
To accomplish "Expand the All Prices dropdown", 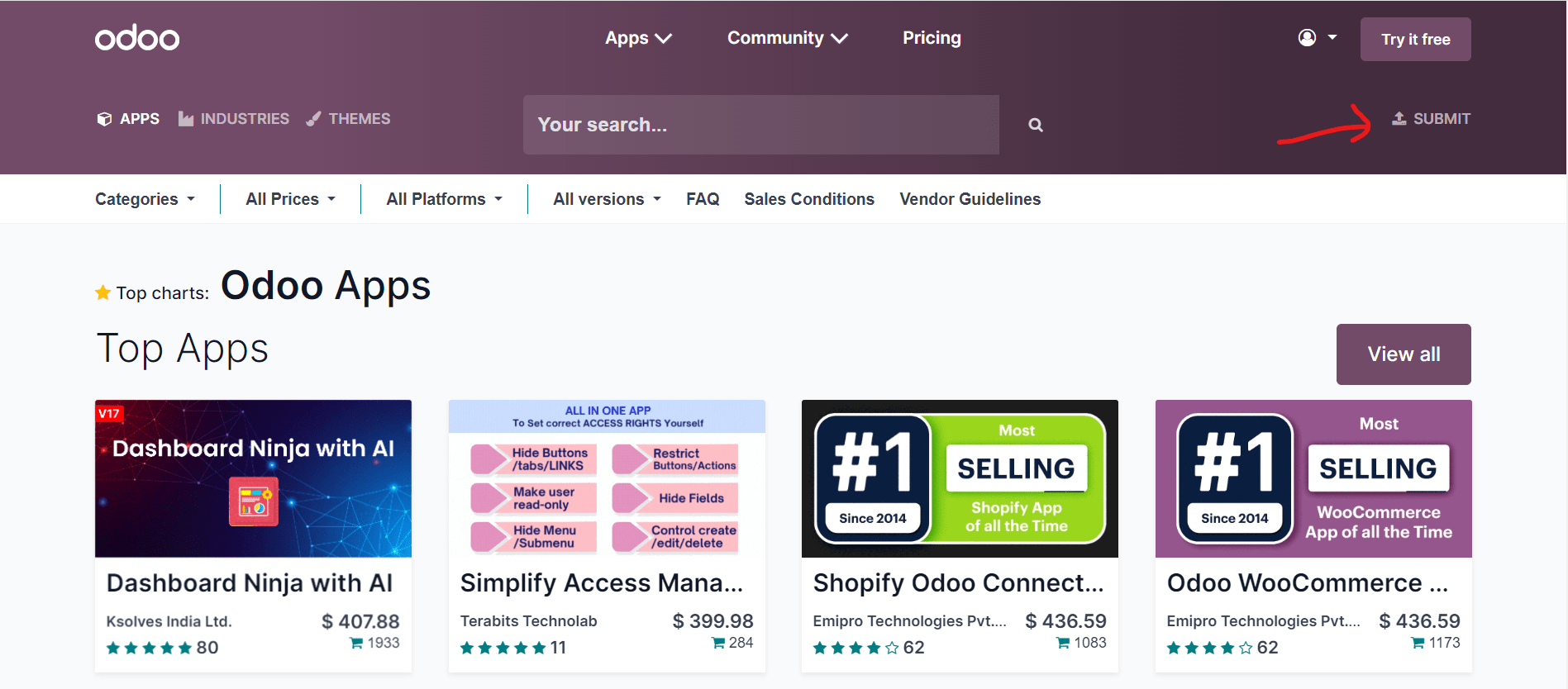I will 290,199.
